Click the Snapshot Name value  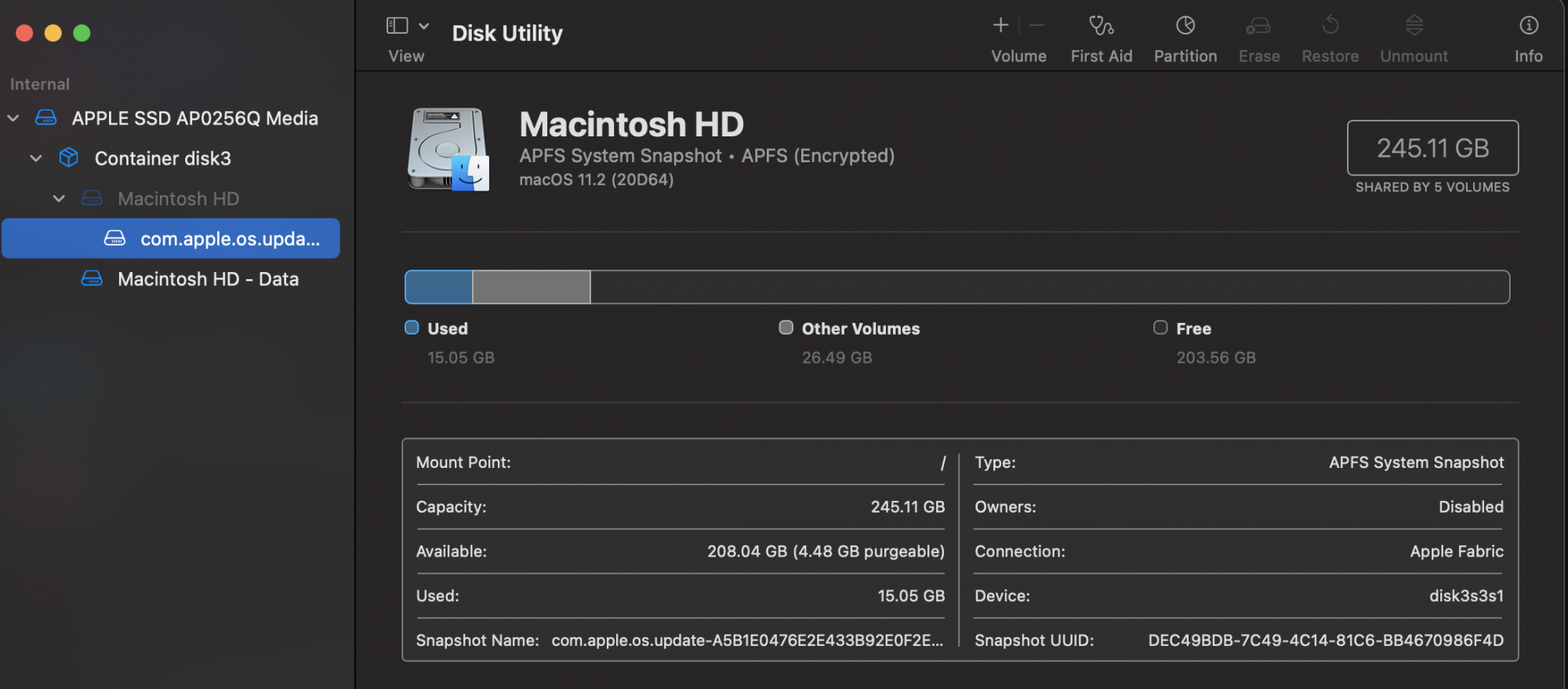[x=747, y=640]
